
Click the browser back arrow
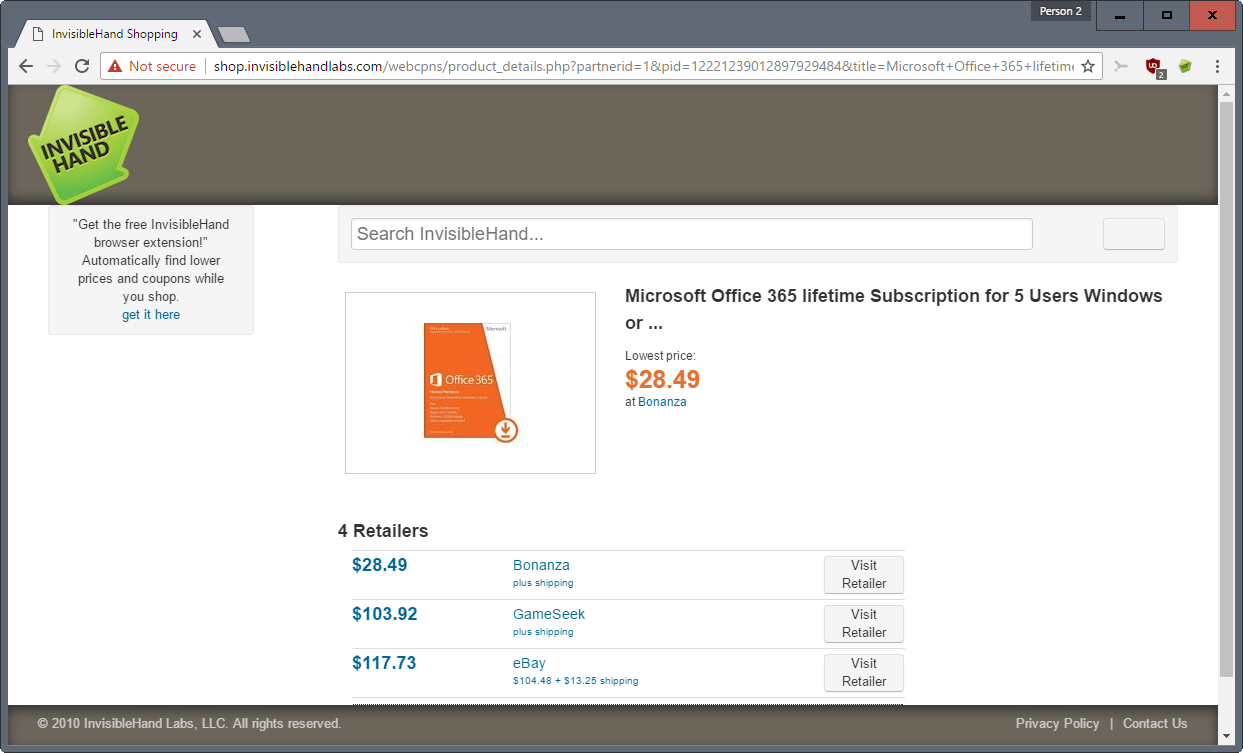point(26,66)
